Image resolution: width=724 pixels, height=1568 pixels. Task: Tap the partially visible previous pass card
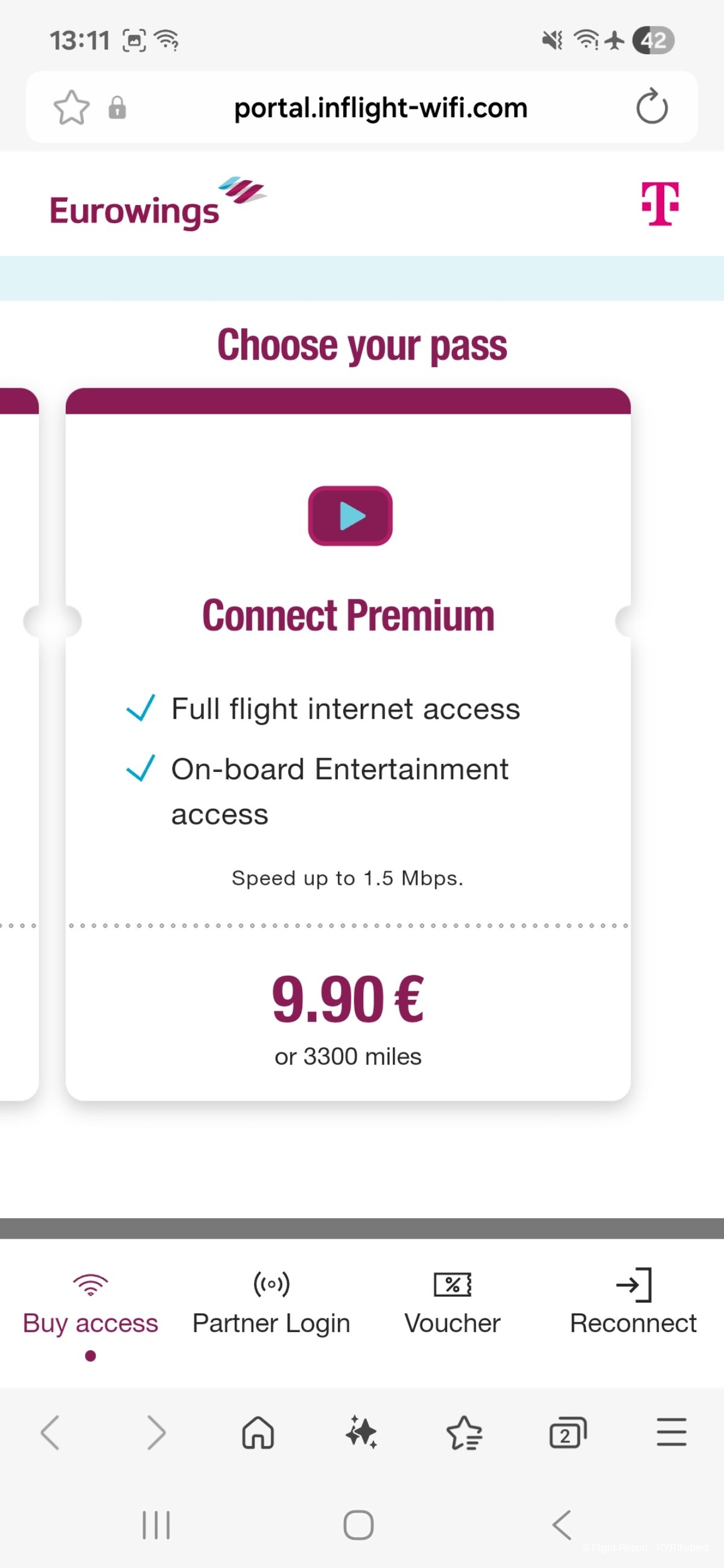click(19, 744)
